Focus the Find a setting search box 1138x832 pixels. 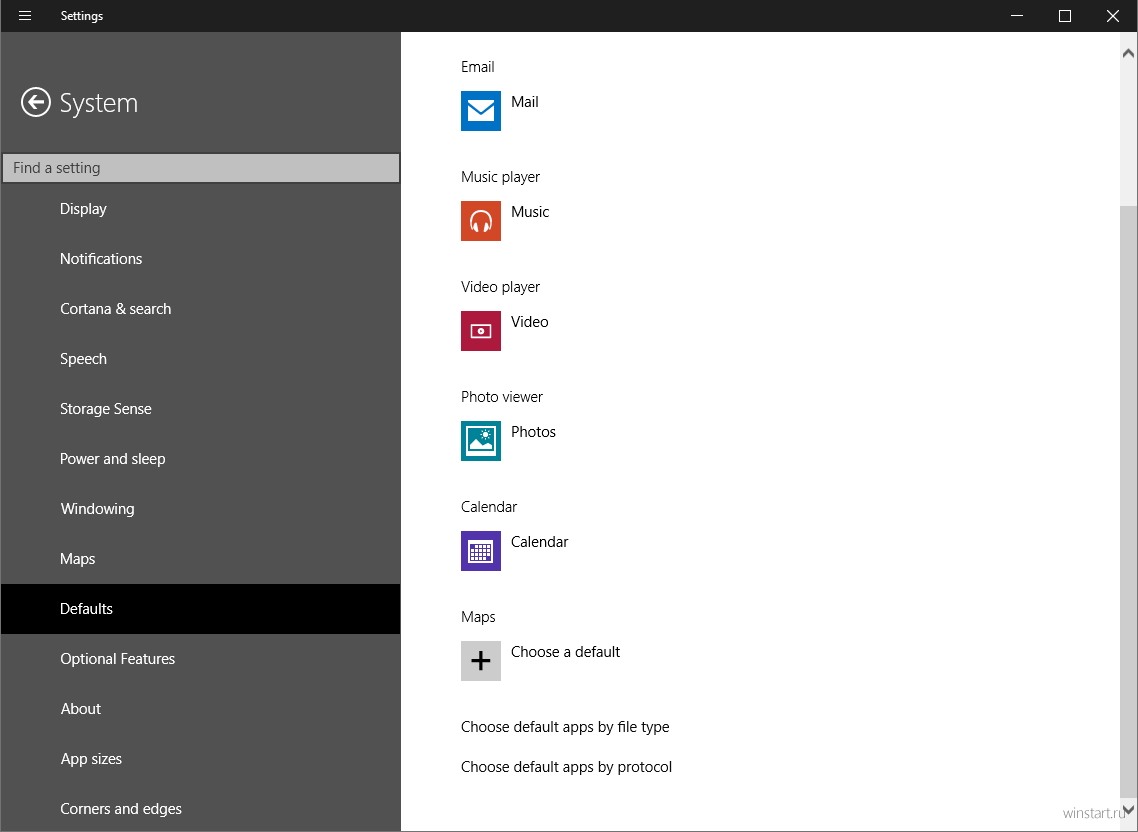201,168
